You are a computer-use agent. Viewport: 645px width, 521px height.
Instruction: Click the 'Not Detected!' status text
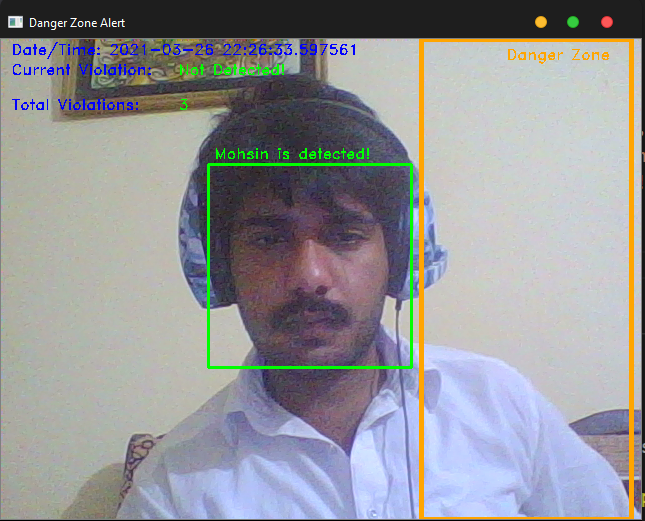click(x=232, y=70)
